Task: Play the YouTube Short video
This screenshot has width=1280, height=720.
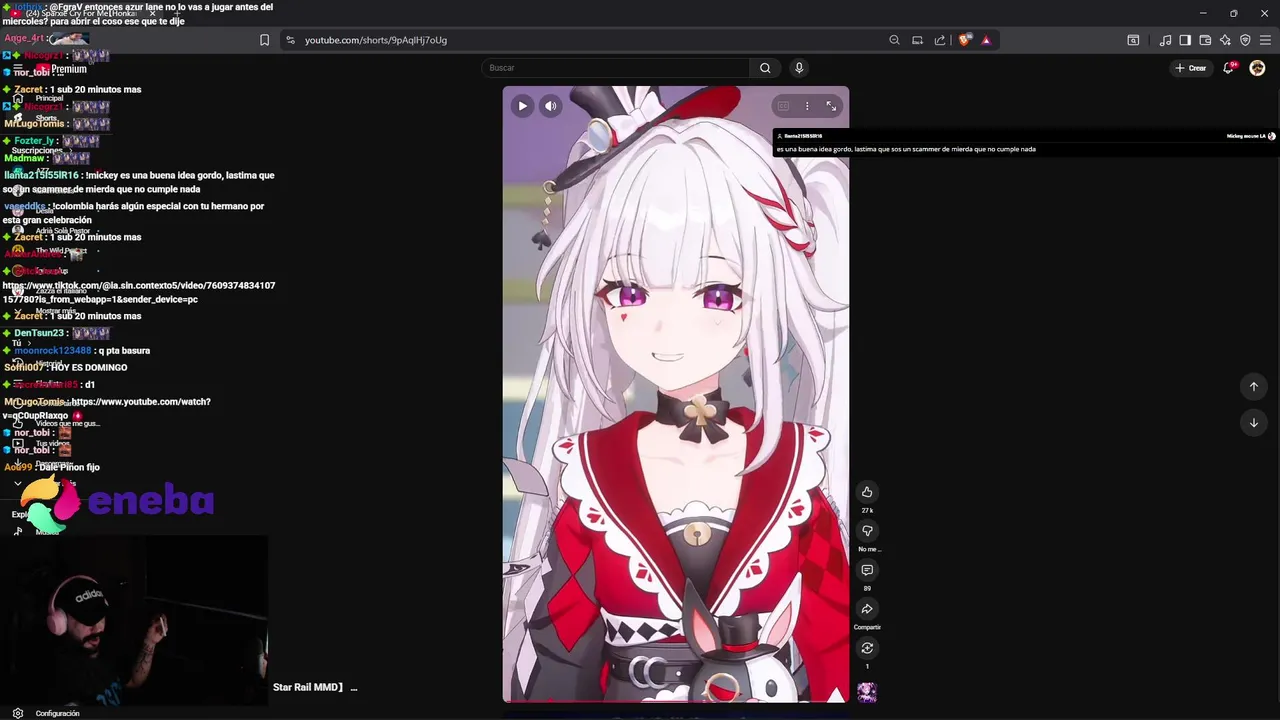Action: point(522,106)
